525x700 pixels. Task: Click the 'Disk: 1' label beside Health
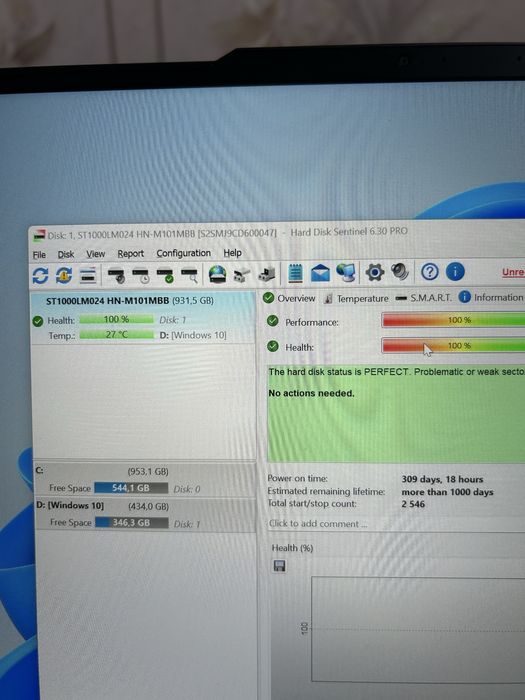pos(173,320)
